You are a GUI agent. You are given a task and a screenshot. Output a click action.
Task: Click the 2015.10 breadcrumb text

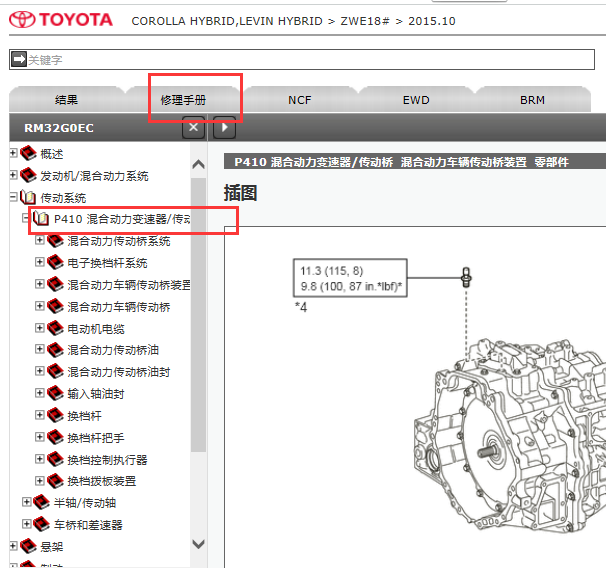[432, 21]
